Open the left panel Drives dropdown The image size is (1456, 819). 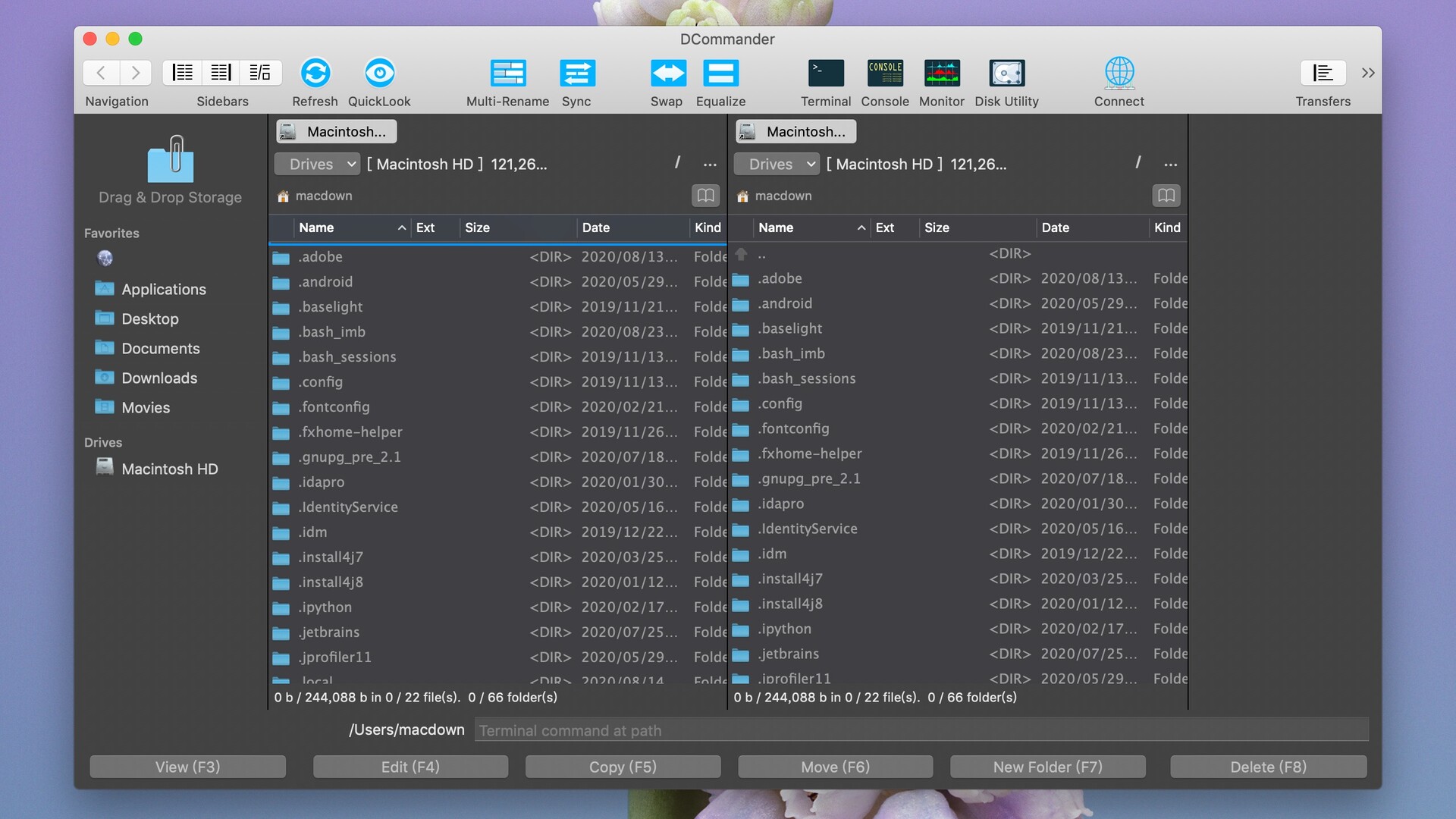click(316, 164)
